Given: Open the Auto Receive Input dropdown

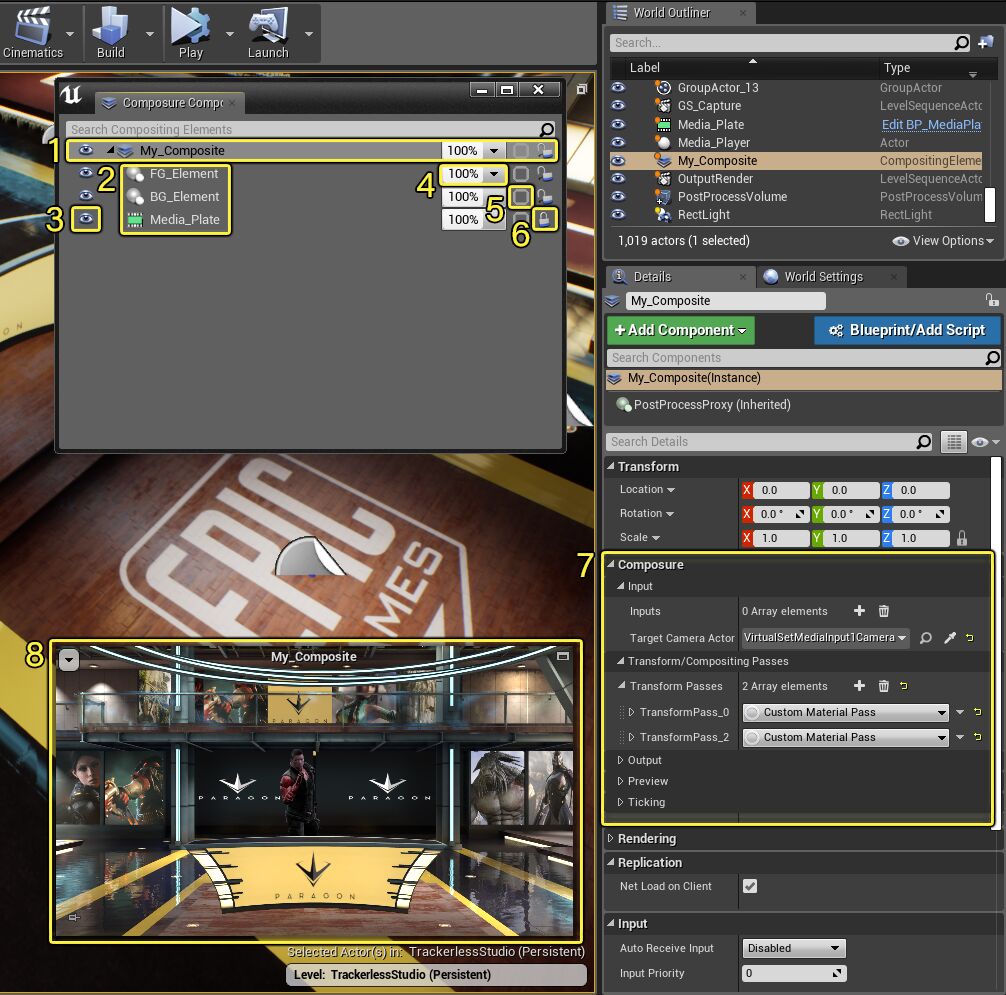Looking at the screenshot, I should [794, 948].
